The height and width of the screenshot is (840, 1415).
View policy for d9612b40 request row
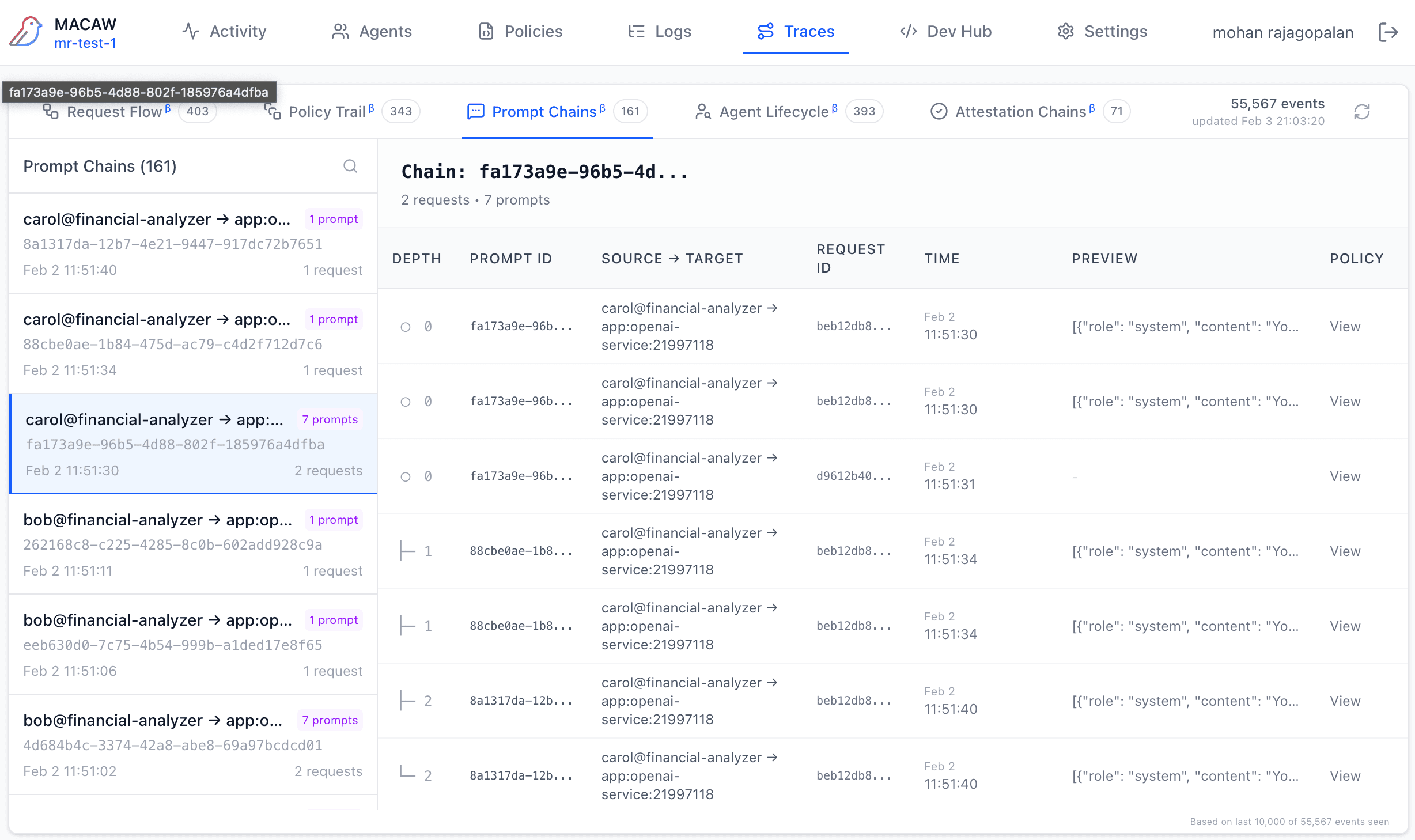(x=1345, y=476)
